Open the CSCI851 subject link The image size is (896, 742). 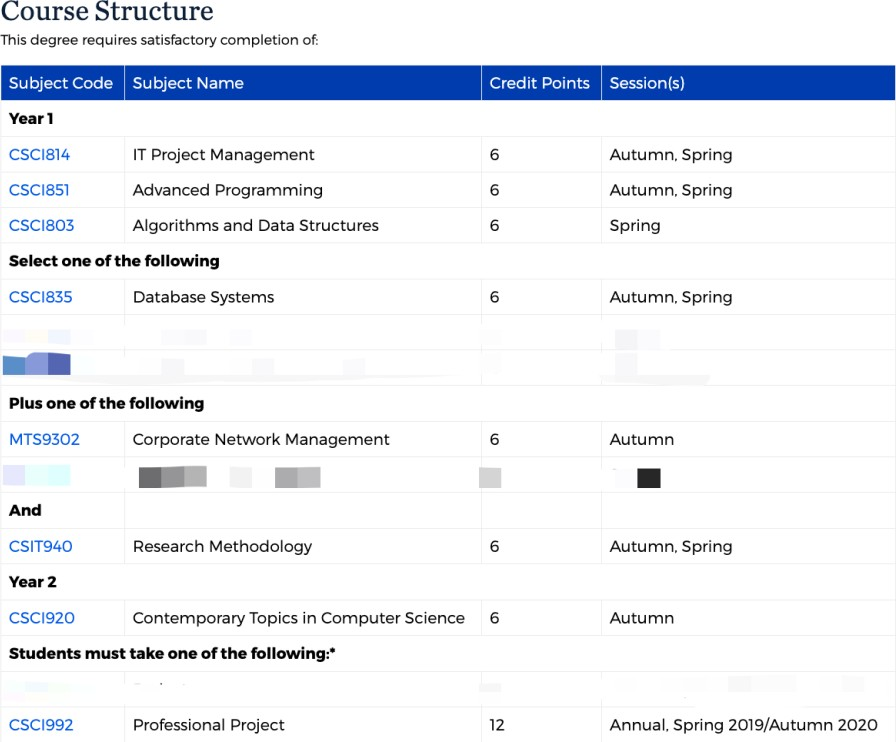pos(39,190)
